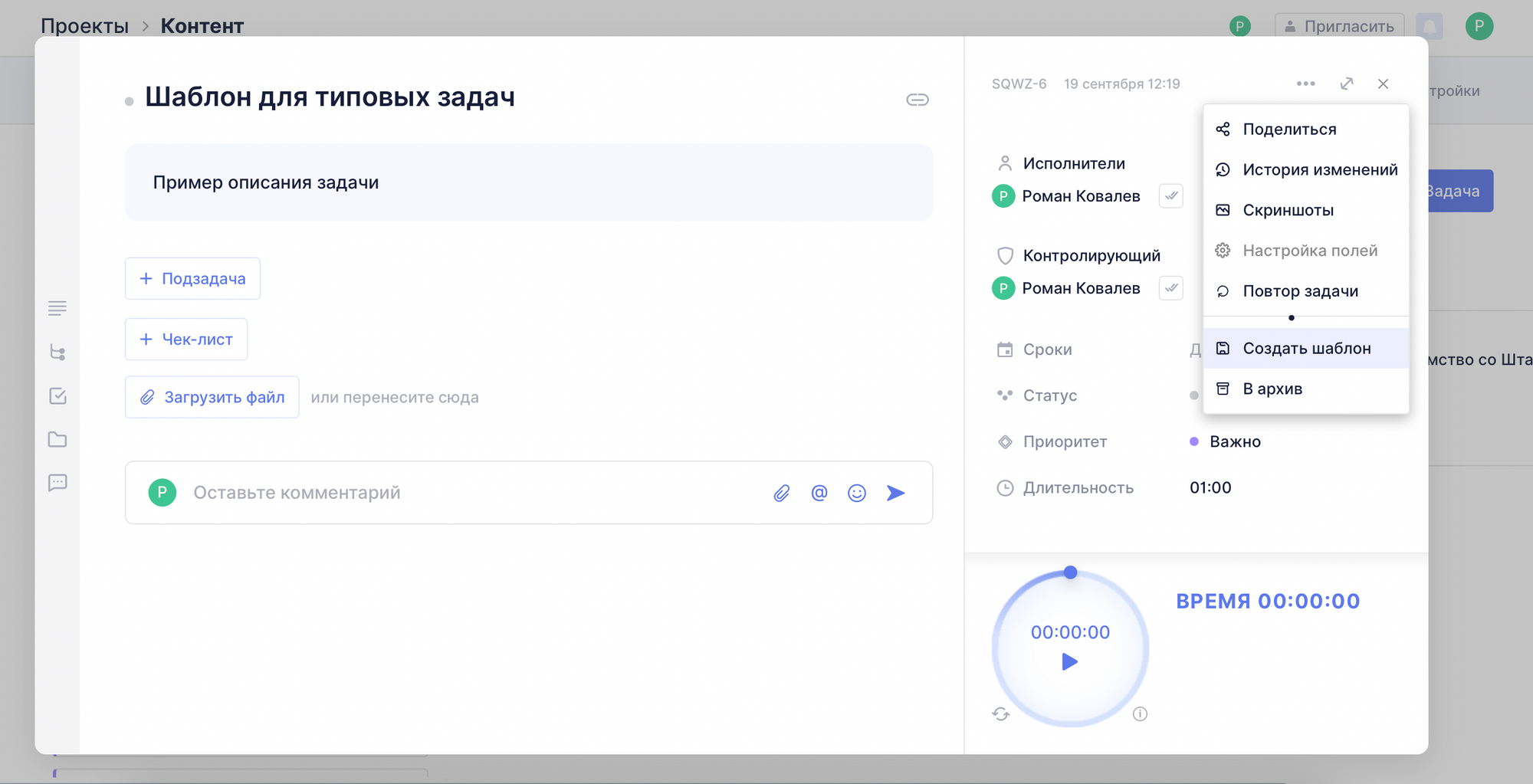Click small member avatar near Invite

pyautogui.click(x=1240, y=26)
